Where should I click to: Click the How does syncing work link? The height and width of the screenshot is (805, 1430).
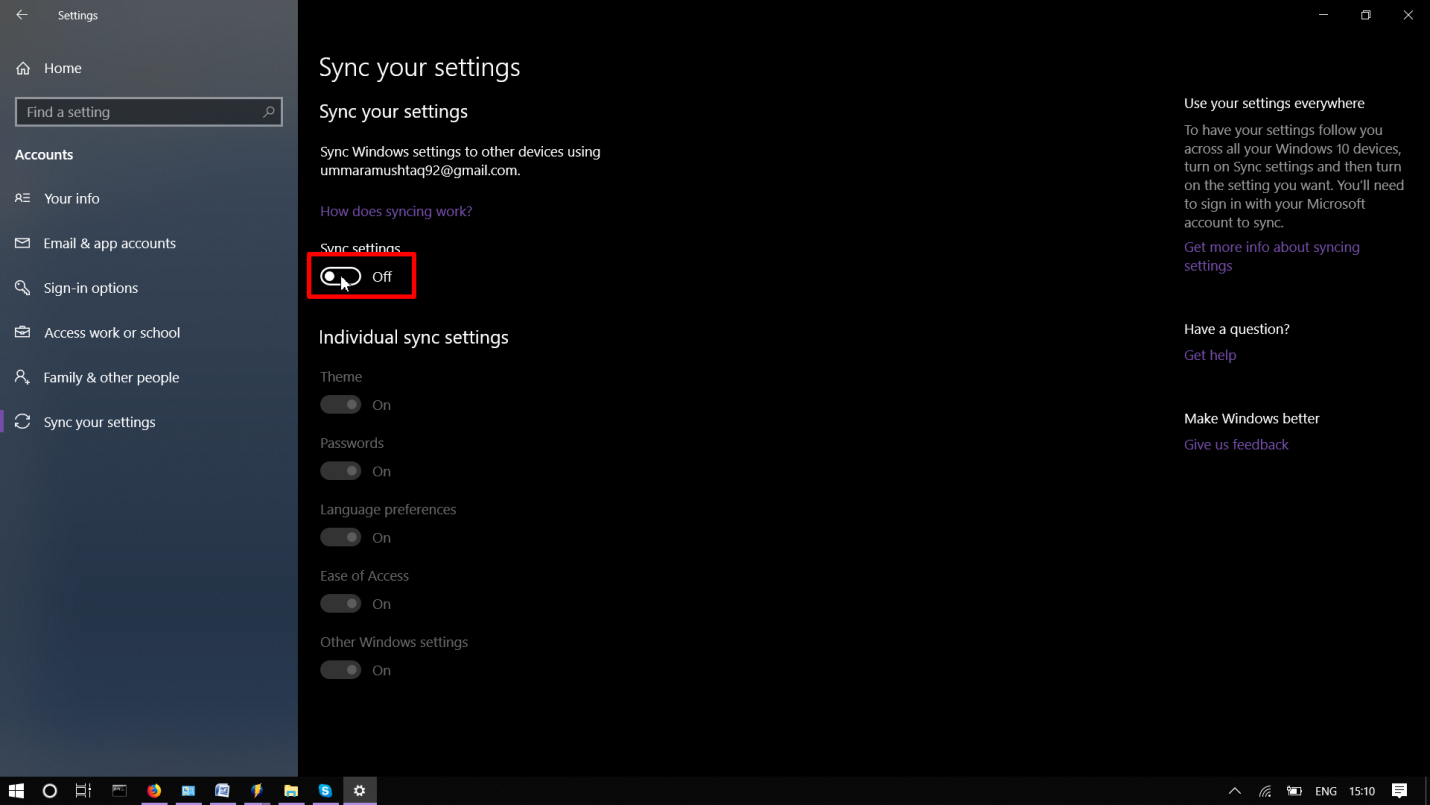click(396, 211)
